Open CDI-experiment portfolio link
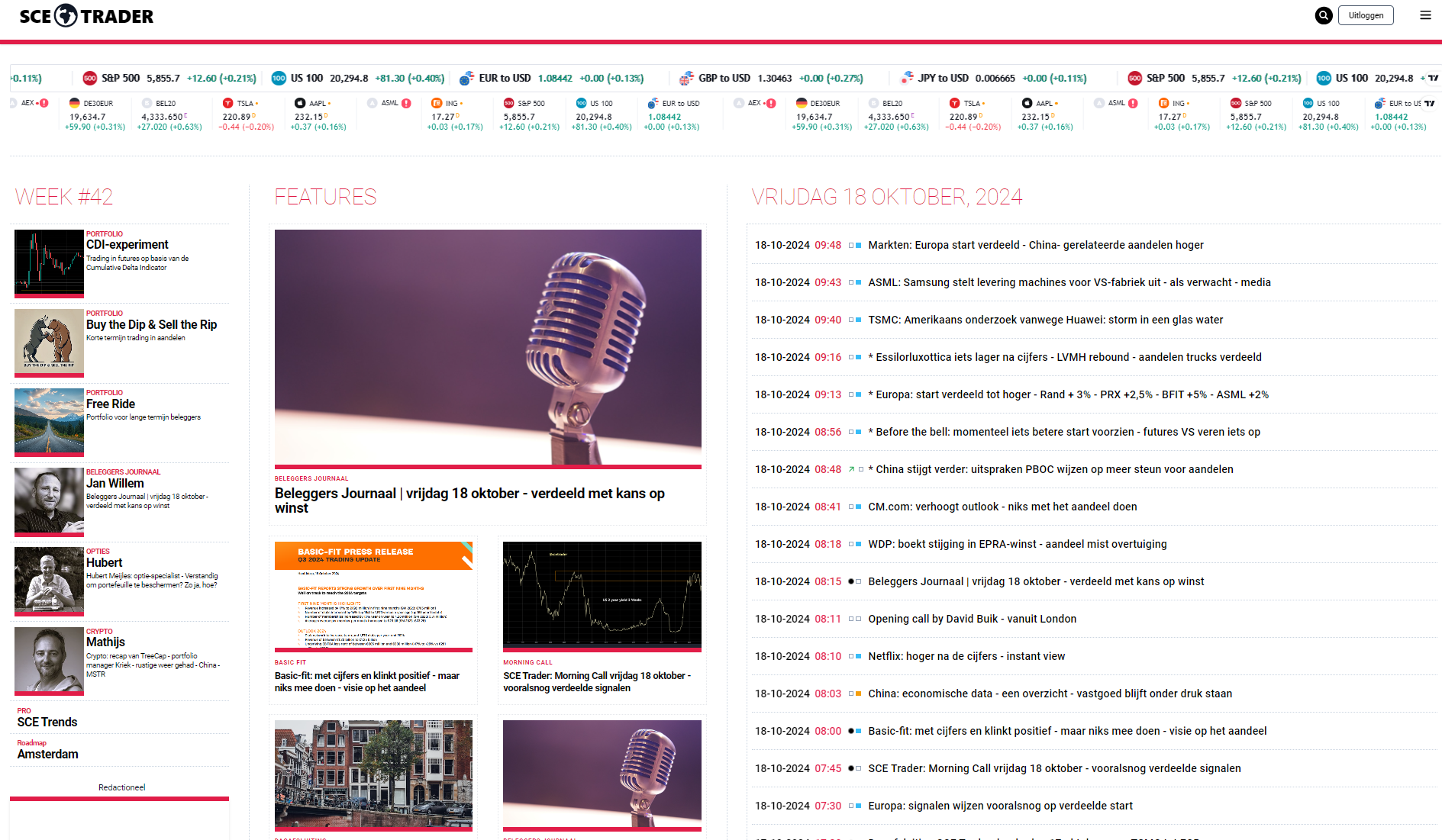1442x840 pixels. point(127,245)
